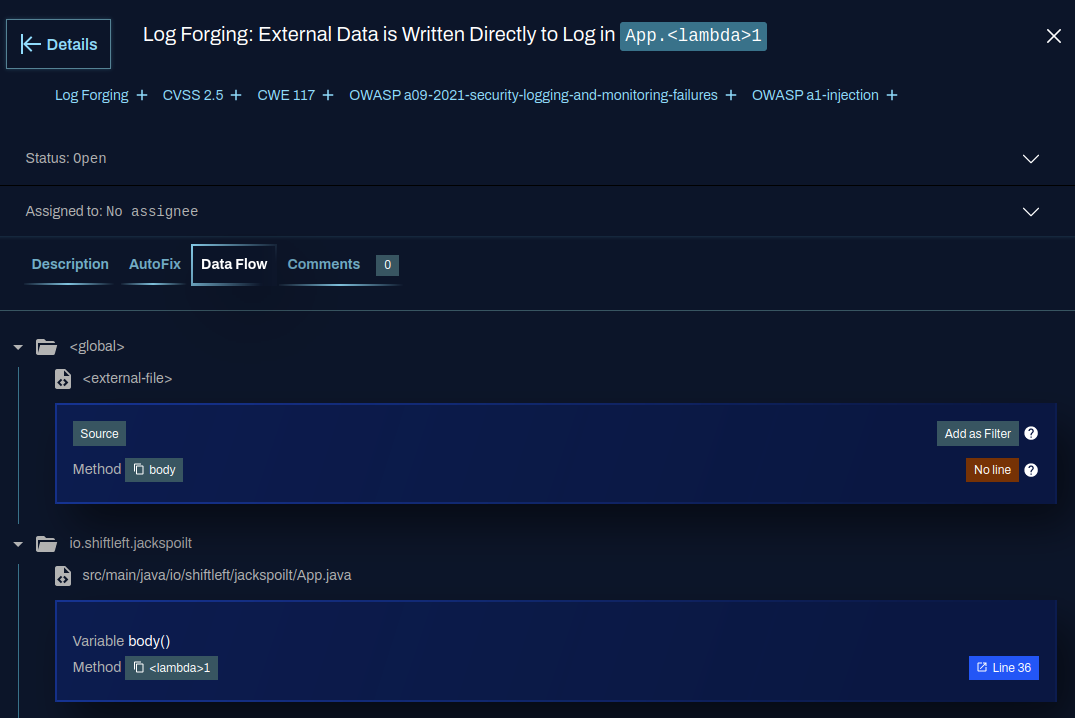Switch to the Description tab
1075x718 pixels.
[70, 265]
